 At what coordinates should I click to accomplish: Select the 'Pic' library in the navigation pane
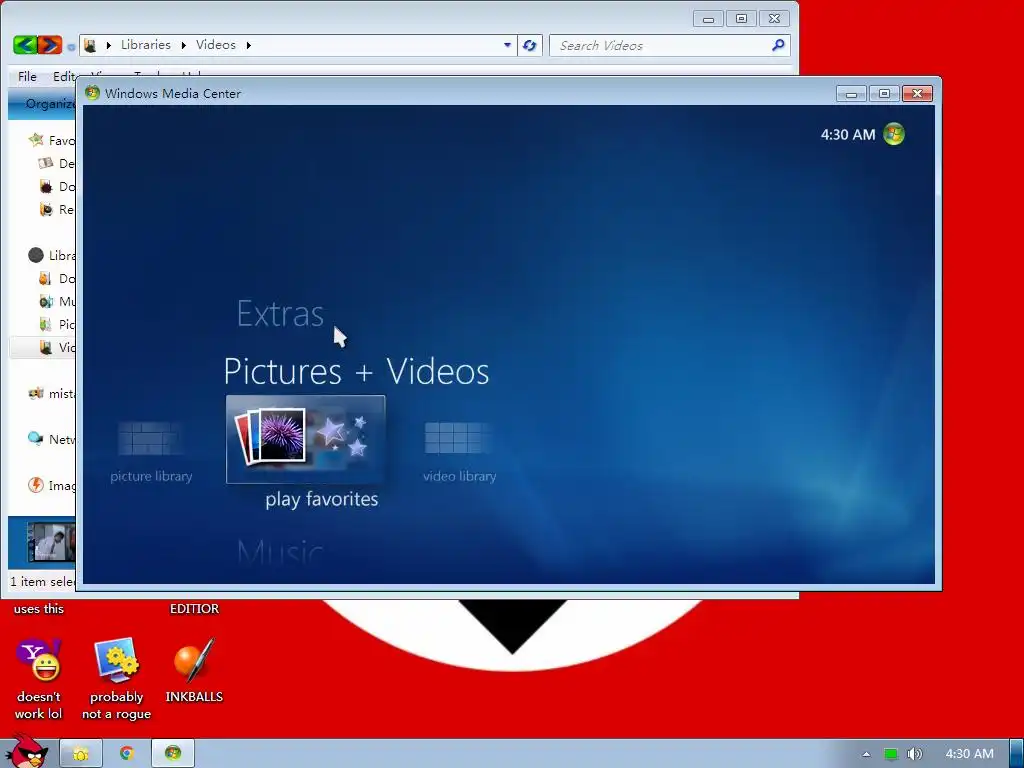pos(56,325)
